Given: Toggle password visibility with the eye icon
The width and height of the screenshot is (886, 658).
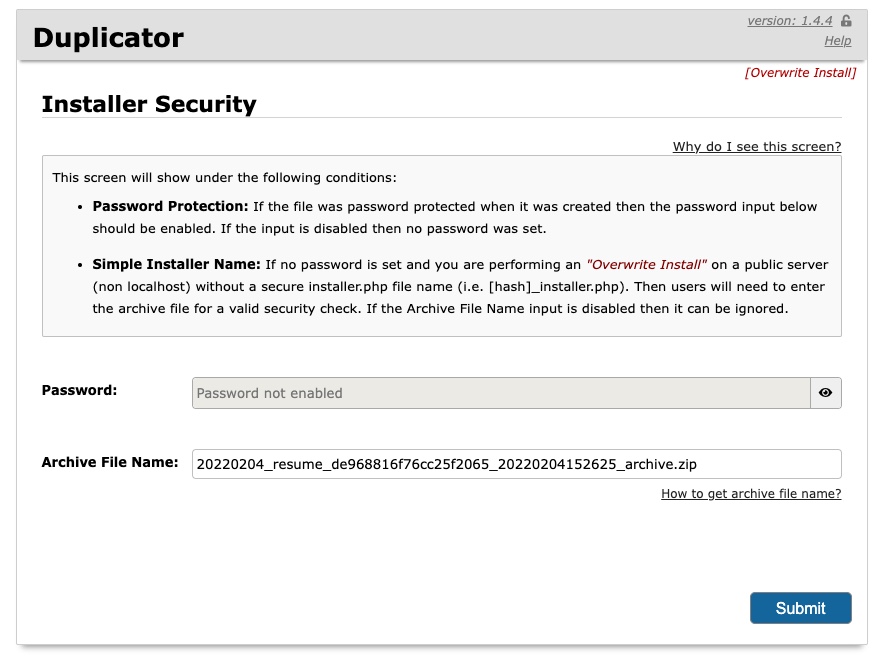Looking at the screenshot, I should click(826, 393).
